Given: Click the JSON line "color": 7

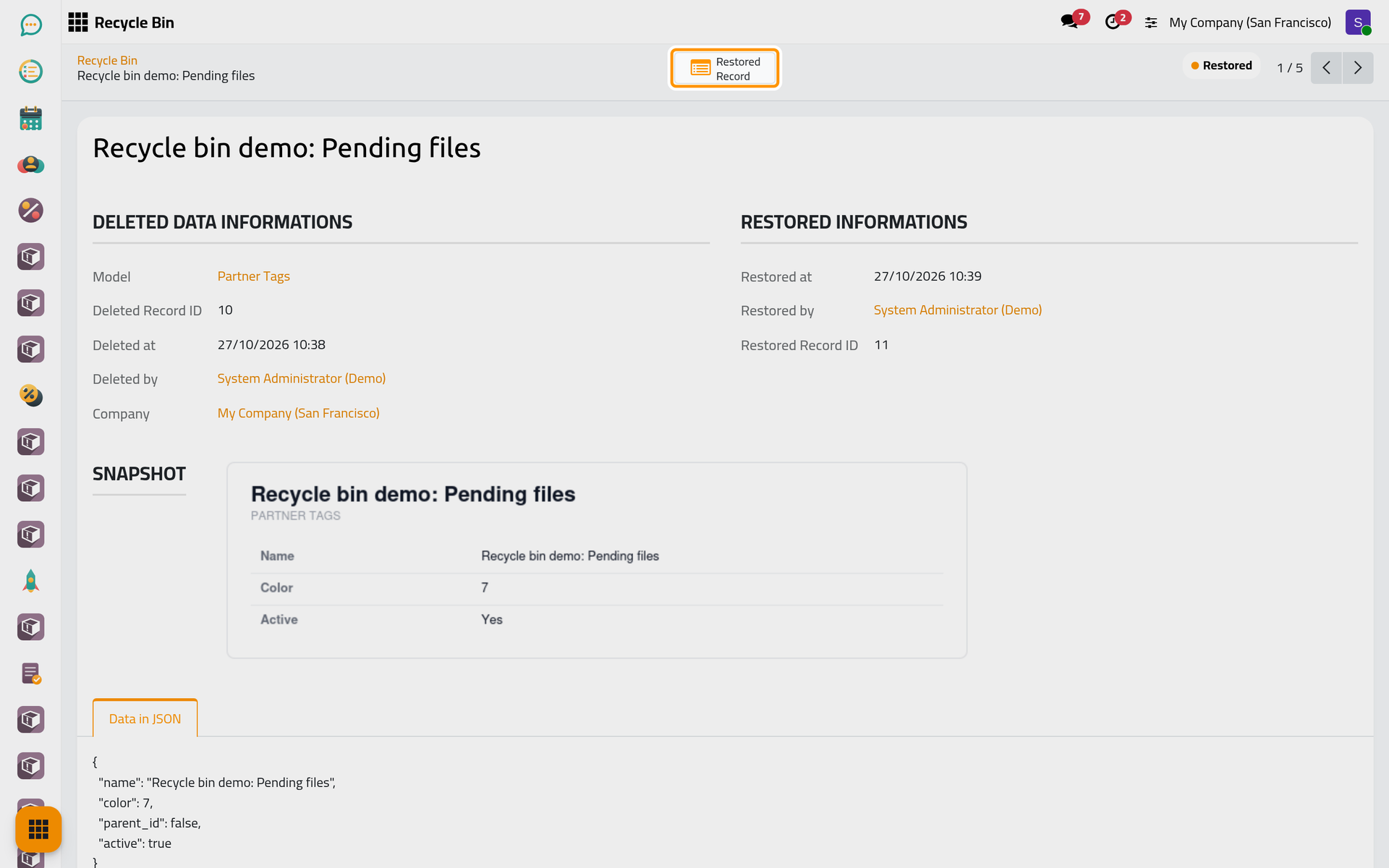Looking at the screenshot, I should [125, 803].
